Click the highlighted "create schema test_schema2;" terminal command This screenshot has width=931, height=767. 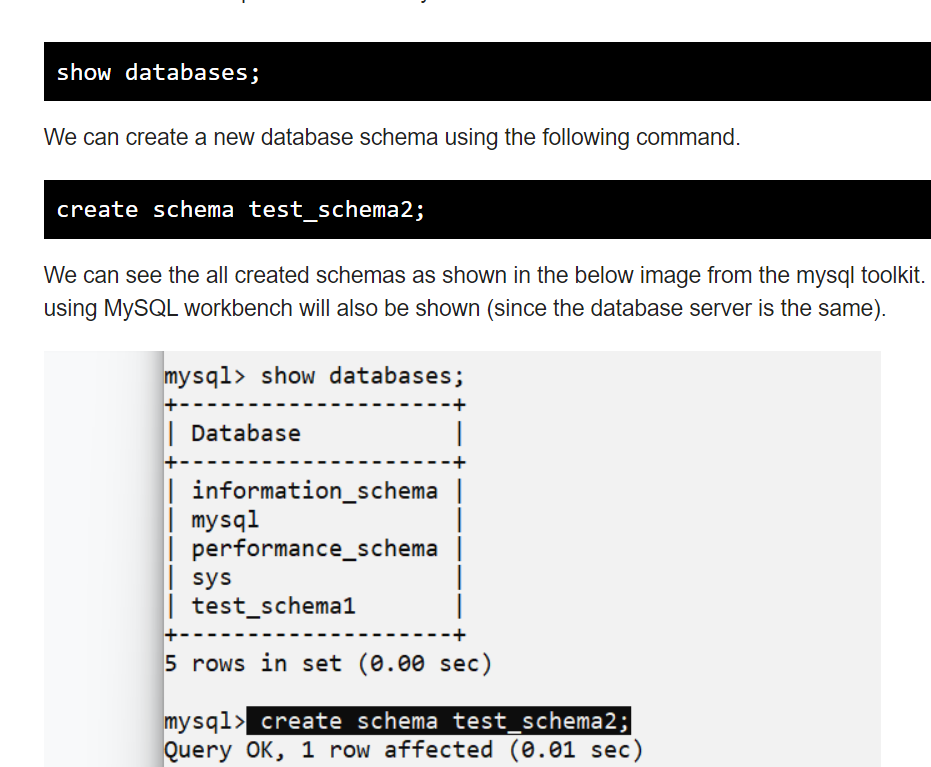444,721
